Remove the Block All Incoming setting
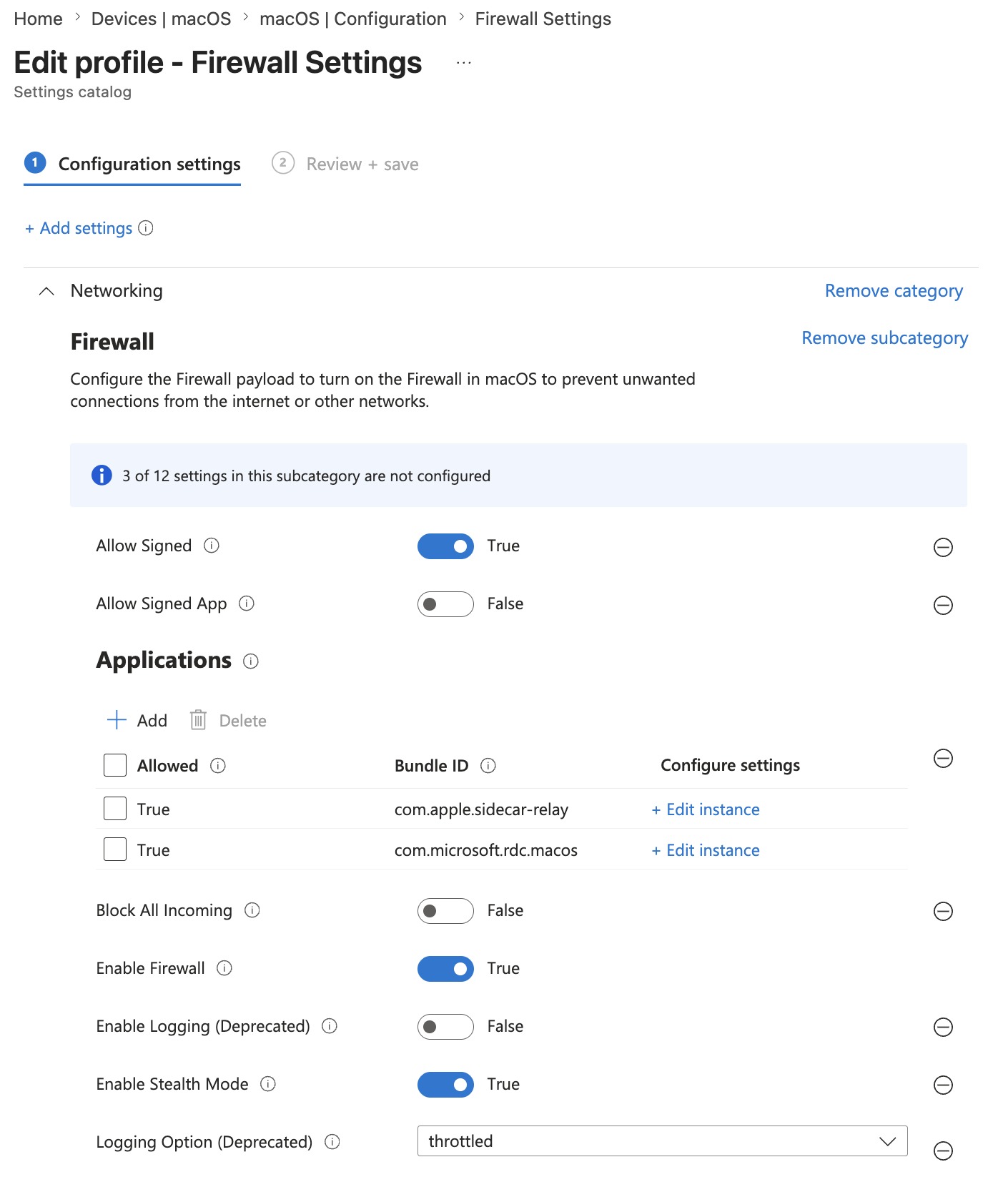 point(943,911)
